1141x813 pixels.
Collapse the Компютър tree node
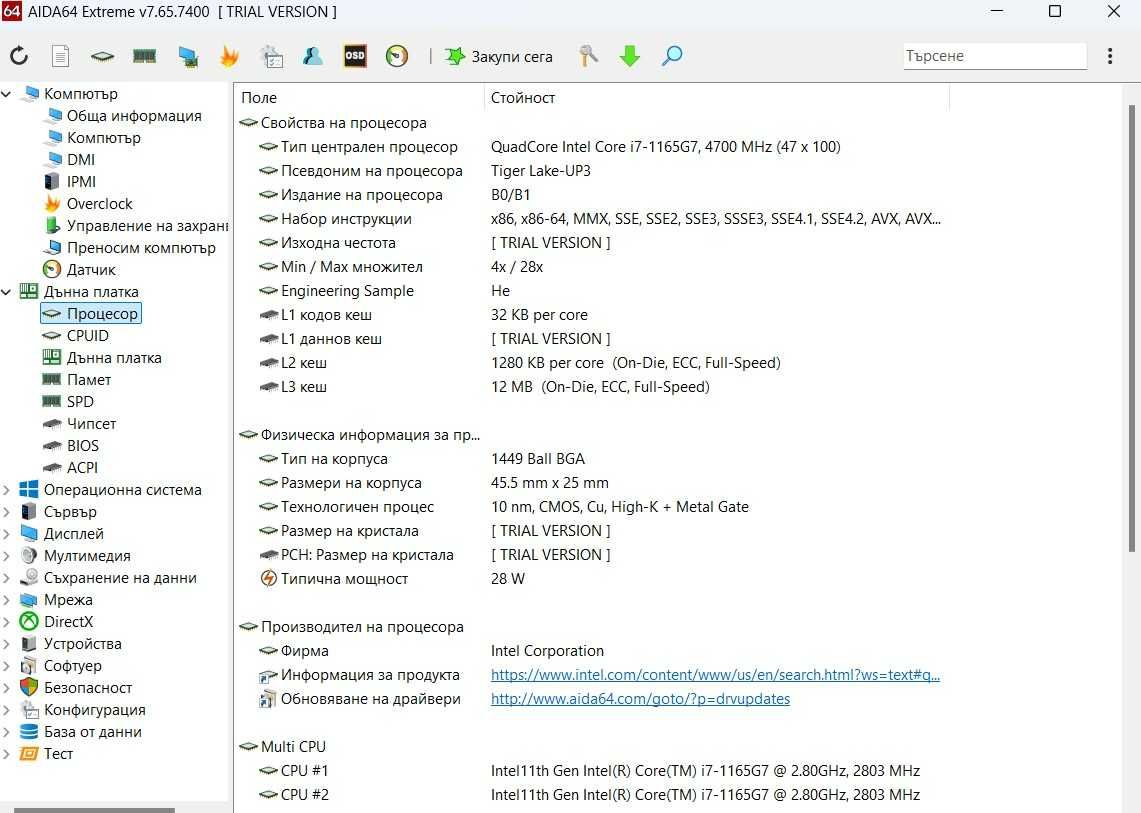[x=7, y=94]
